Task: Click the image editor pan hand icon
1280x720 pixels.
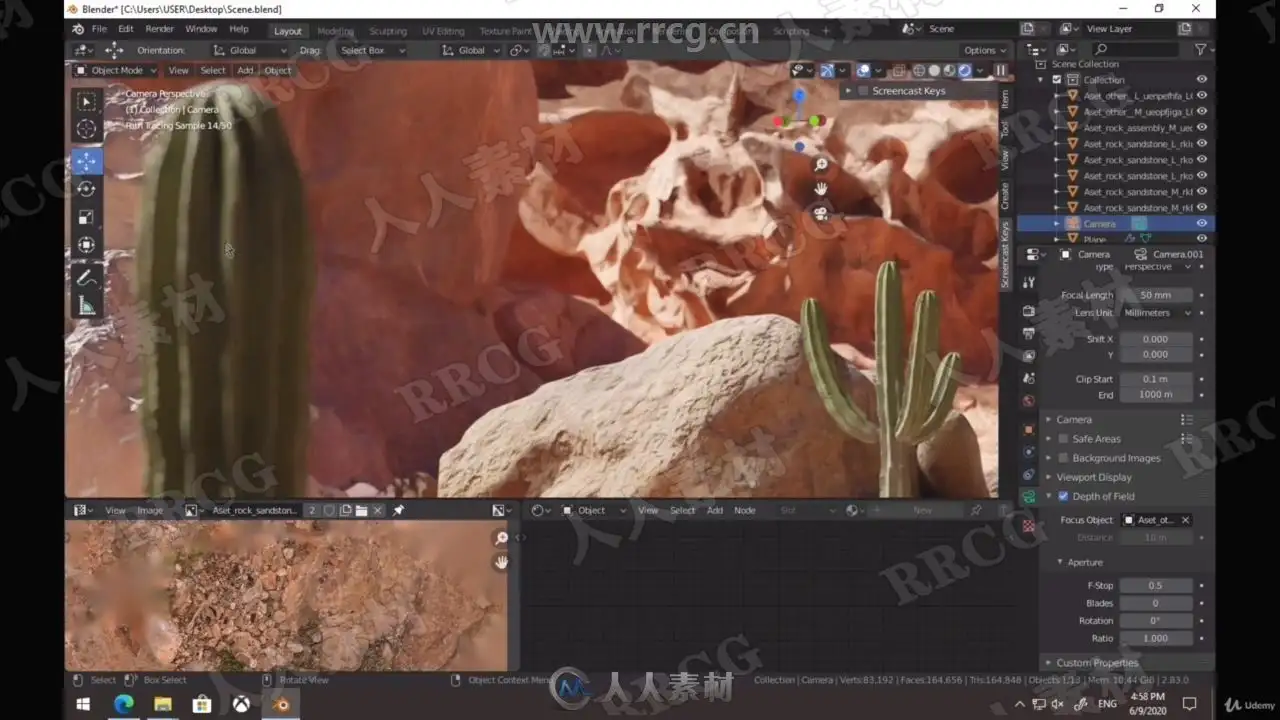Action: [x=501, y=563]
